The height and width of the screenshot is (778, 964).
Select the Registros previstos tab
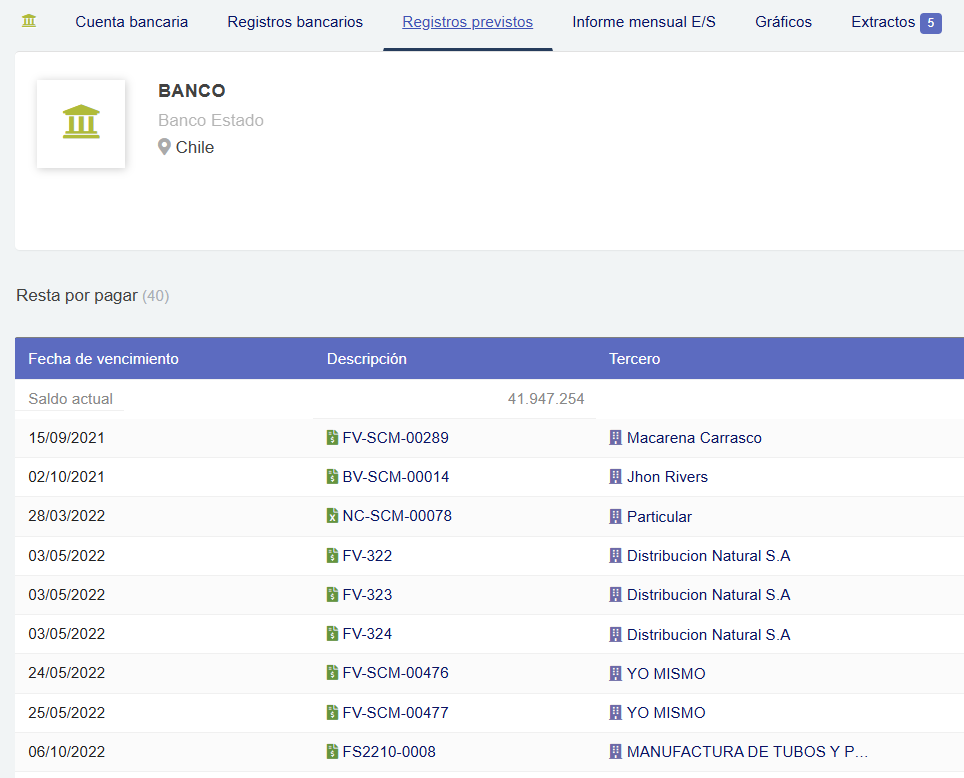tap(467, 22)
